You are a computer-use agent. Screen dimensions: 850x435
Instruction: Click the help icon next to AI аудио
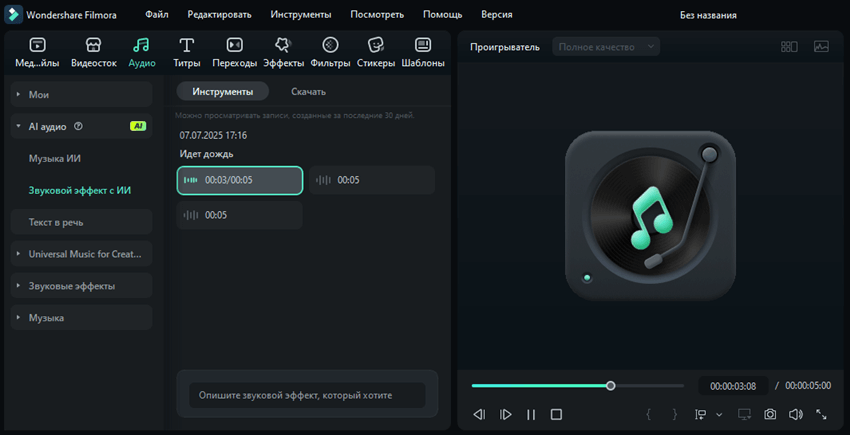point(78,126)
